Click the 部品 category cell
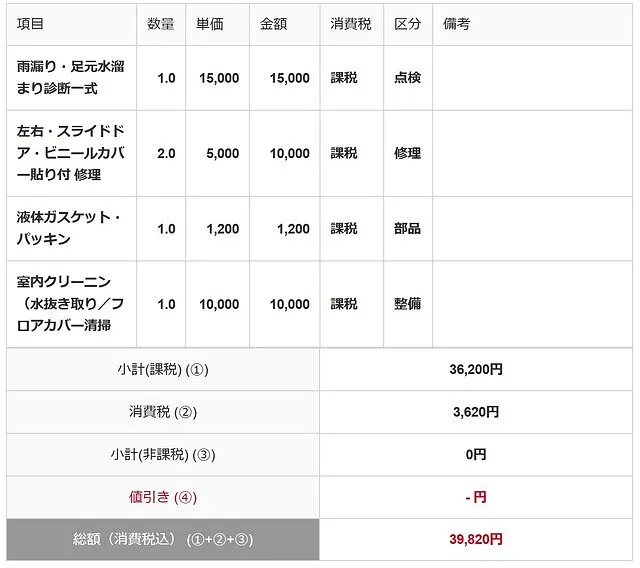This screenshot has width=640, height=568. (408, 229)
